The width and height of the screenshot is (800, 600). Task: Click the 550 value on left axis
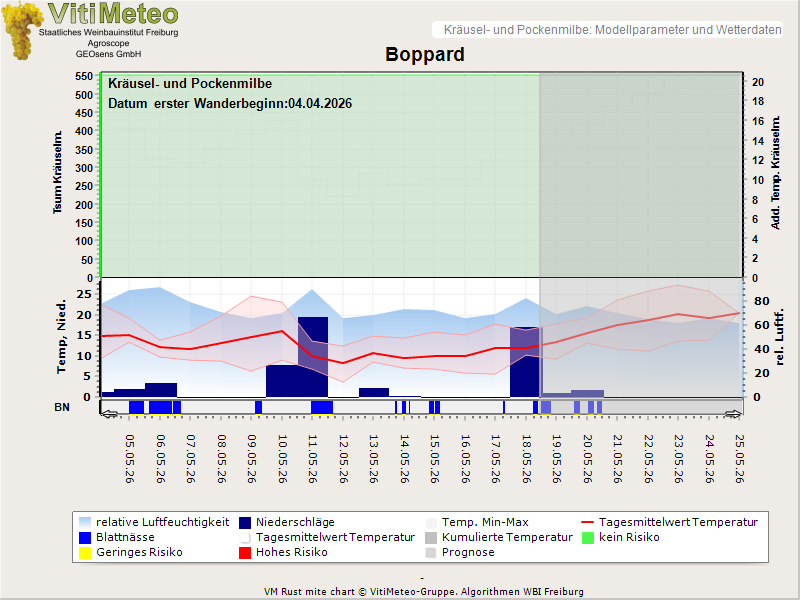[84, 77]
